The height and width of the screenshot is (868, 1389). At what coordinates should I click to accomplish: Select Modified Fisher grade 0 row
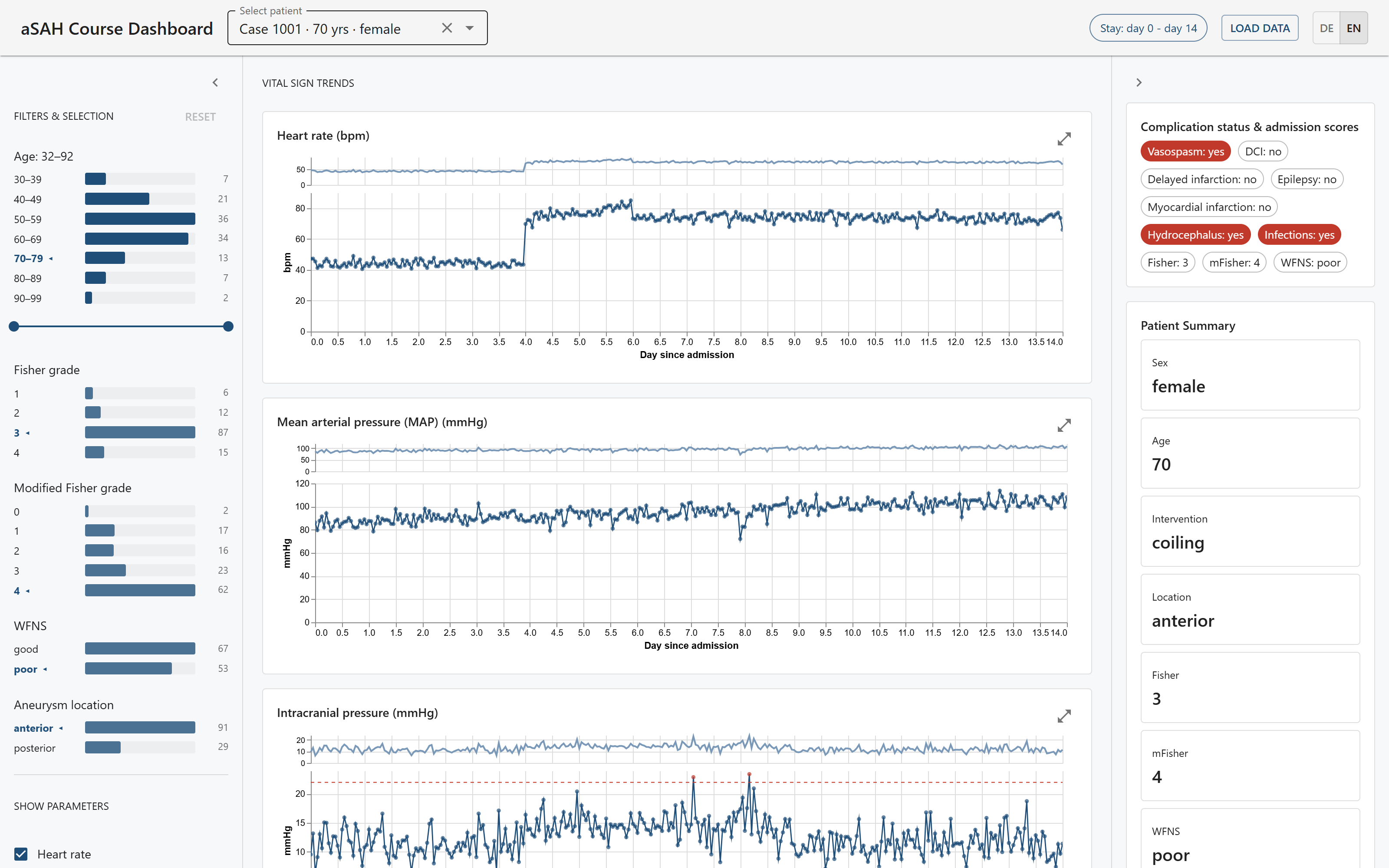121,511
